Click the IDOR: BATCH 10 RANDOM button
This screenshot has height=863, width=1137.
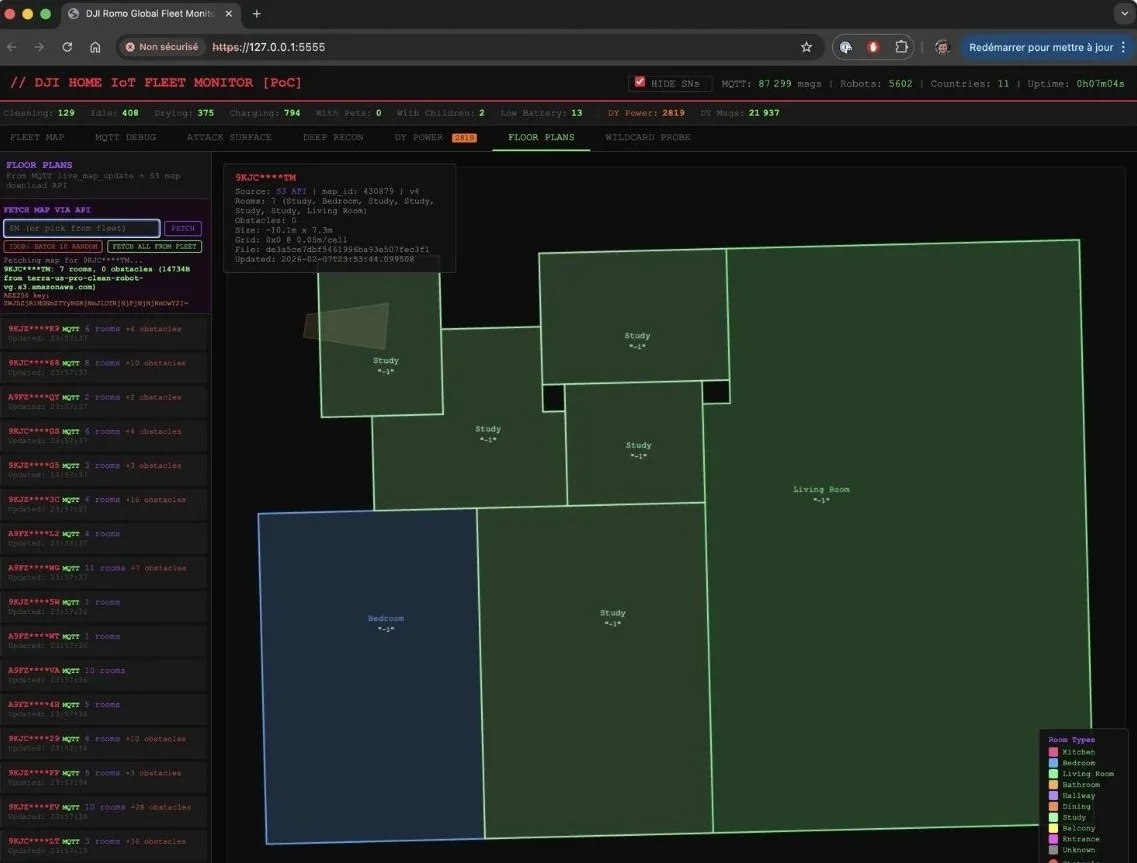(53, 247)
